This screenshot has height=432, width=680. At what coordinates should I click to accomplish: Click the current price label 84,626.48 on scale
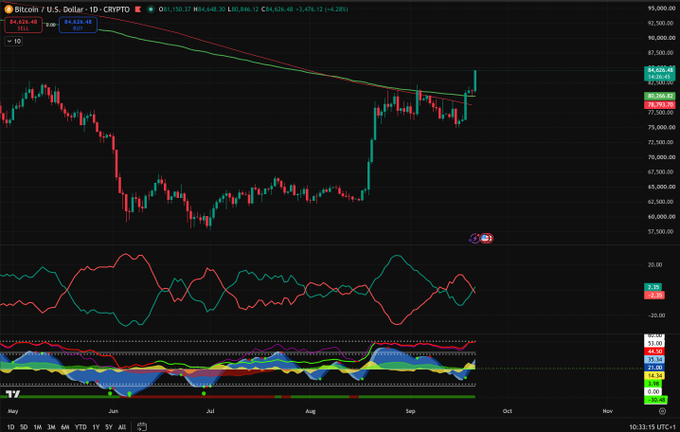pyautogui.click(x=660, y=70)
